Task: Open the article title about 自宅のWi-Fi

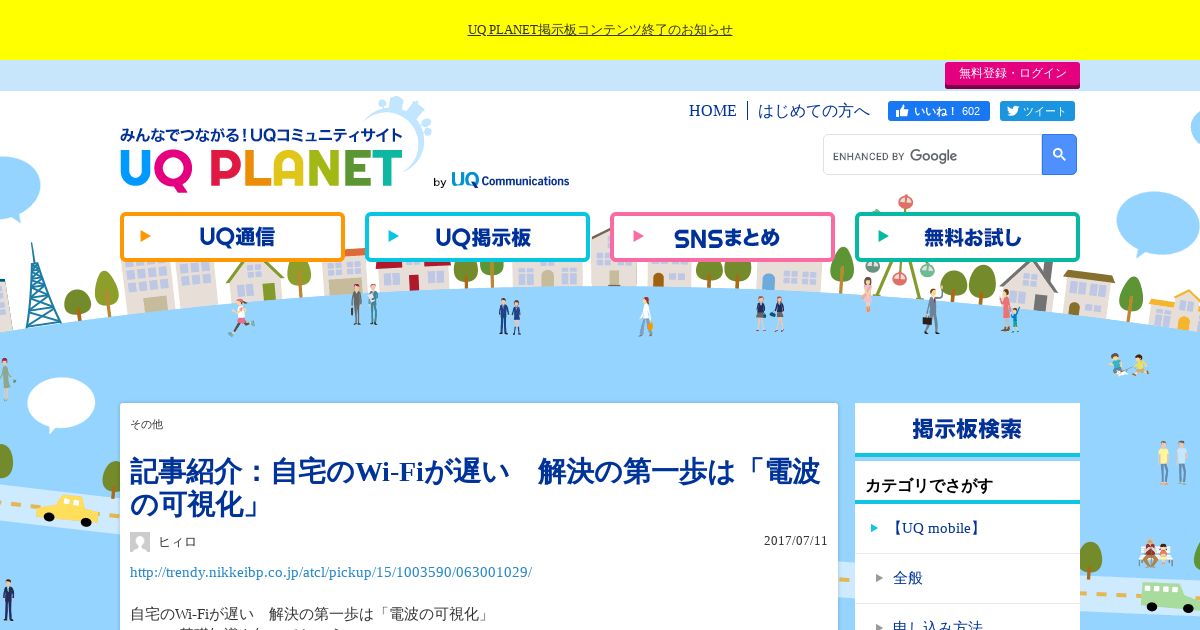Action: pyautogui.click(x=475, y=487)
